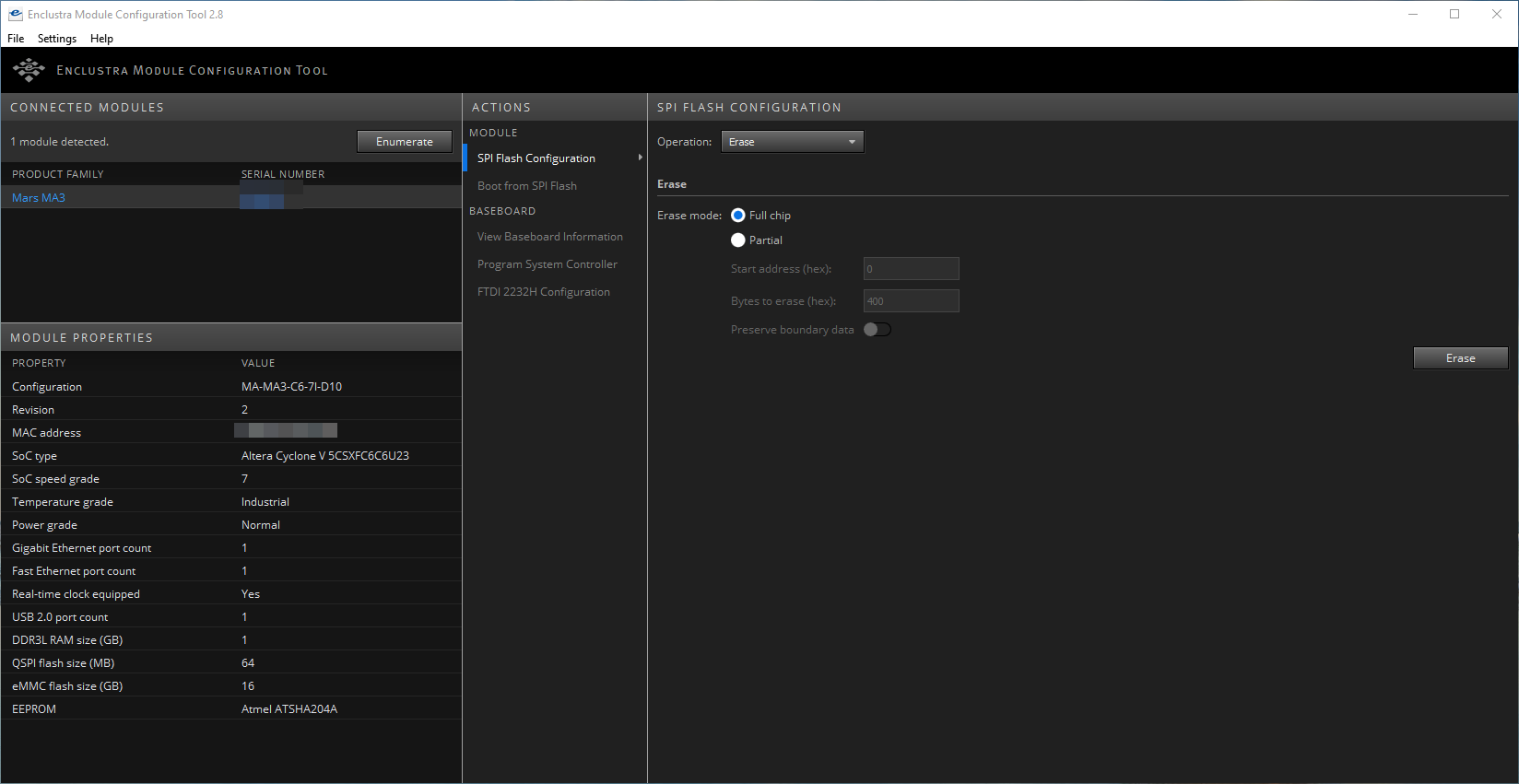Open FTDI 2232H Configuration action

click(x=544, y=292)
